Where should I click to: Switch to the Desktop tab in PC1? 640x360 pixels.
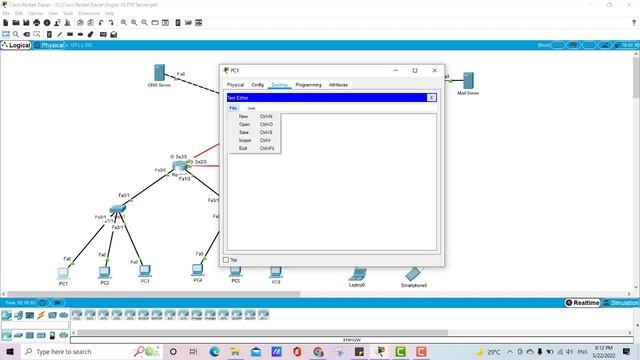[x=280, y=85]
